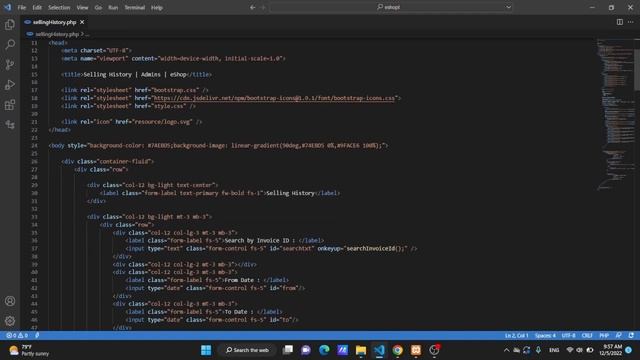Select language mode PHP
640x360 pixels.
coord(604,336)
